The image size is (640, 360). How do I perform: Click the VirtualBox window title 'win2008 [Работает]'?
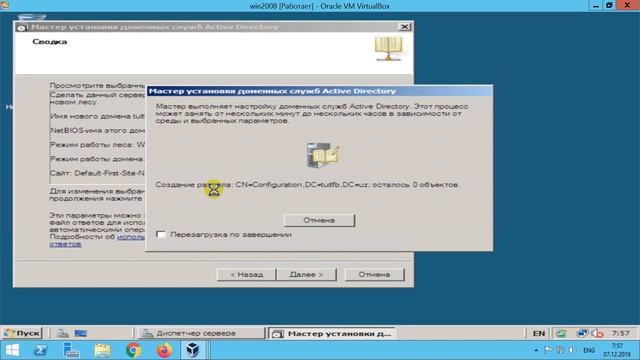coord(320,6)
